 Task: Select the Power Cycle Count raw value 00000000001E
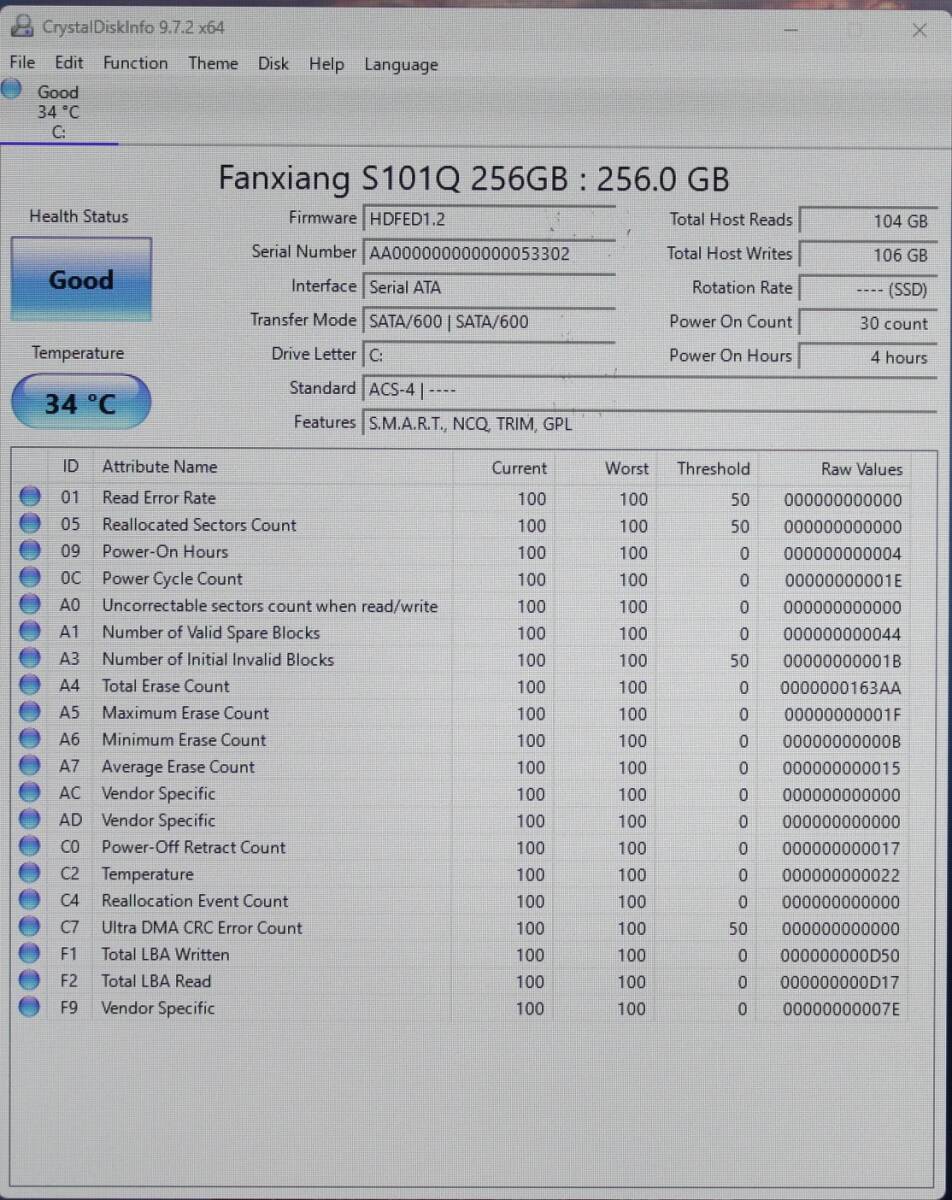point(842,579)
